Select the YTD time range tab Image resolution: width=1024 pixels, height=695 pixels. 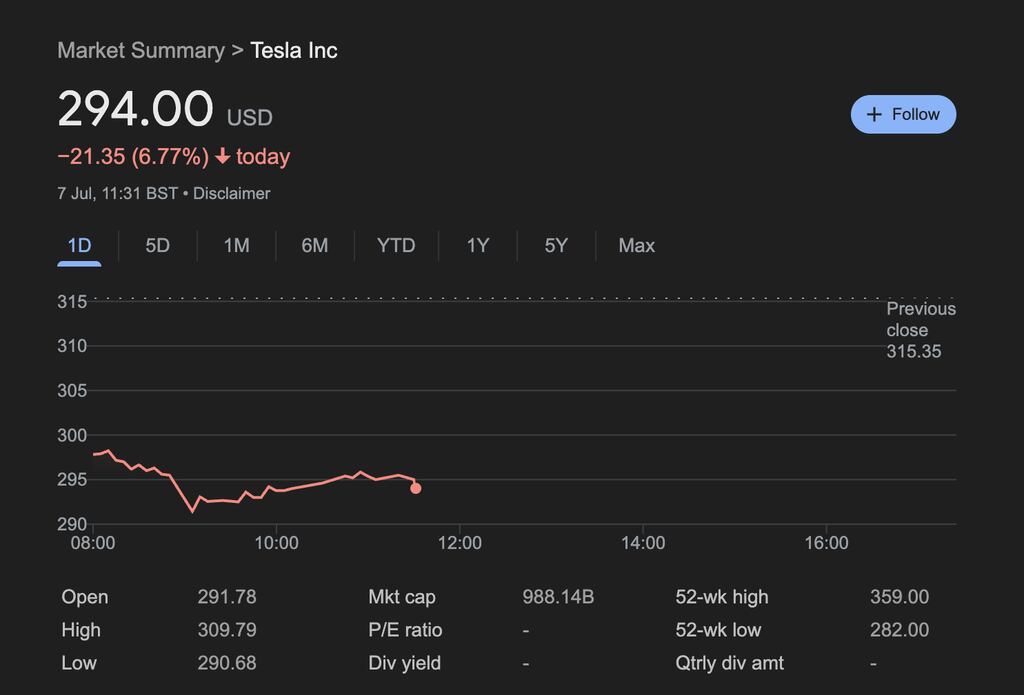coord(396,246)
